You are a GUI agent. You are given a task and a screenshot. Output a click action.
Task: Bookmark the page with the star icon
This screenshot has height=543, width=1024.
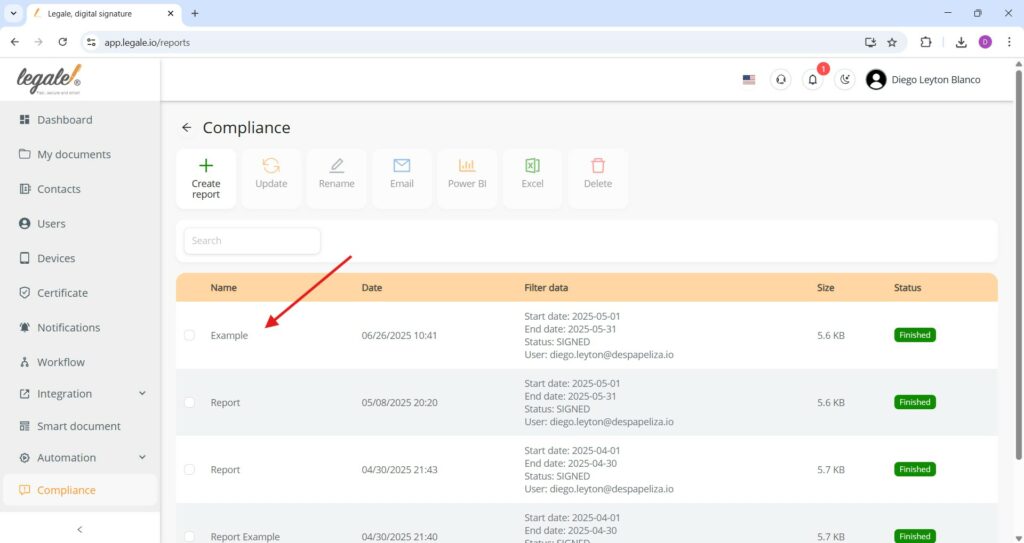892,42
